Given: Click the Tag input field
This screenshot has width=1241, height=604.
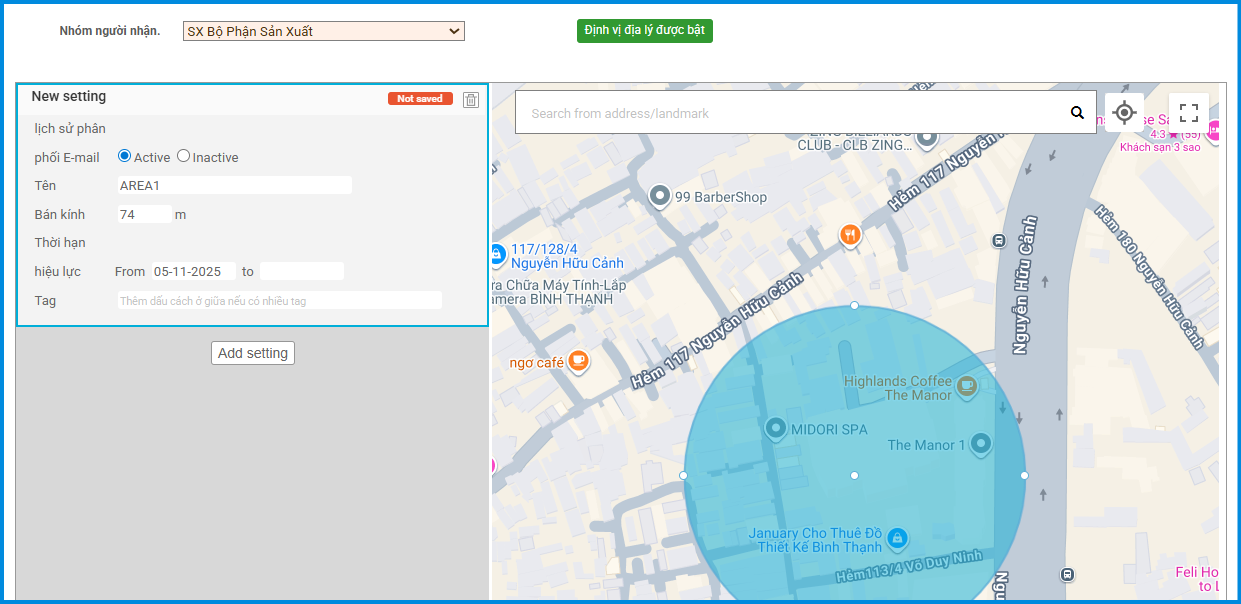Looking at the screenshot, I should (x=279, y=300).
